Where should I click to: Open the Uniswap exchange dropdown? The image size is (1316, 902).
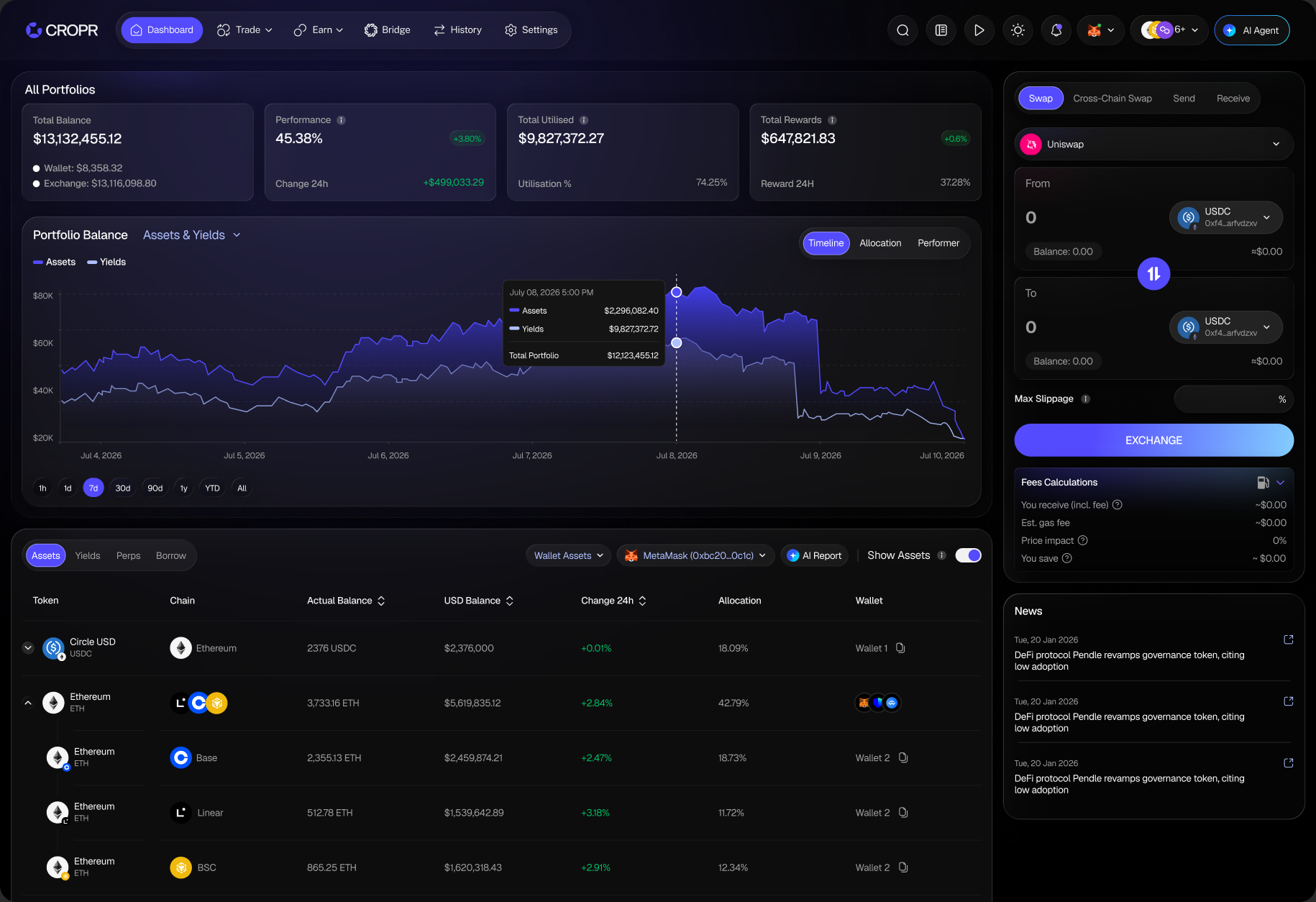(1153, 144)
